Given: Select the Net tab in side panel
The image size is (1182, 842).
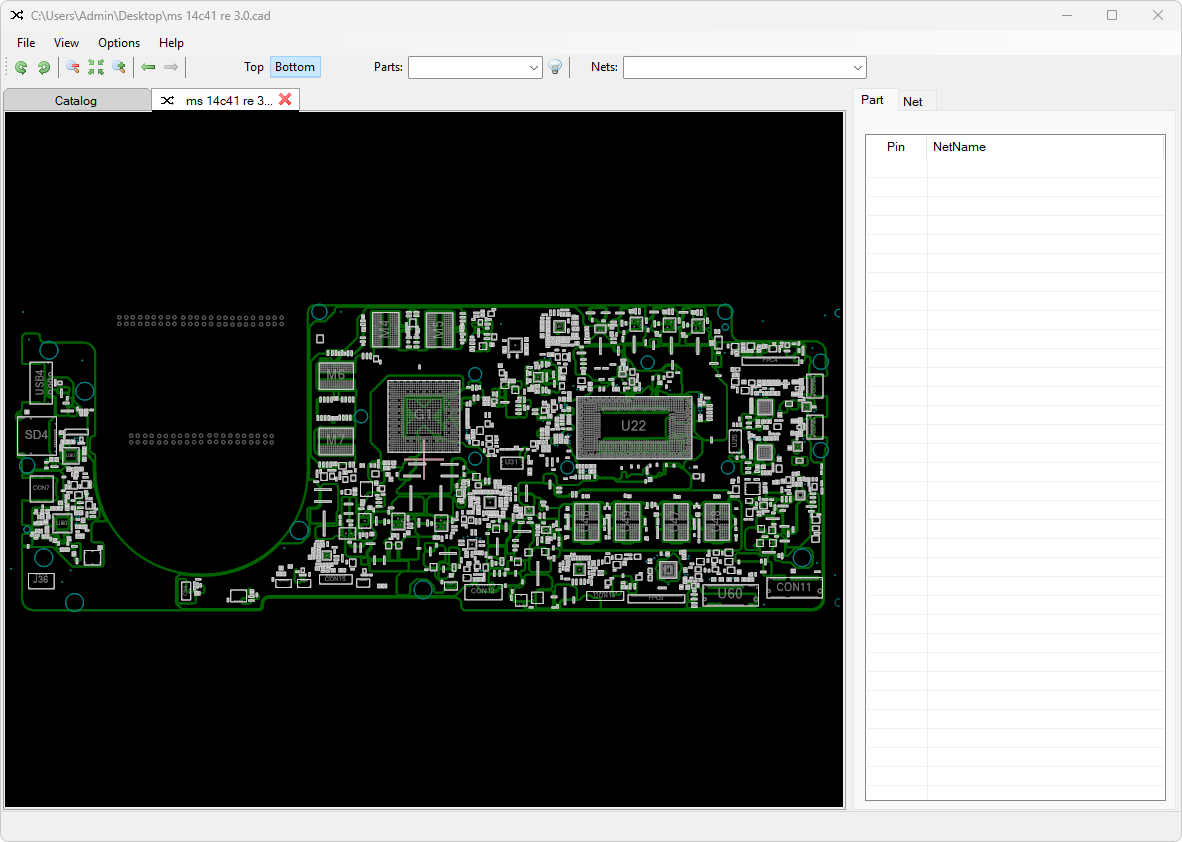Looking at the screenshot, I should [913, 101].
